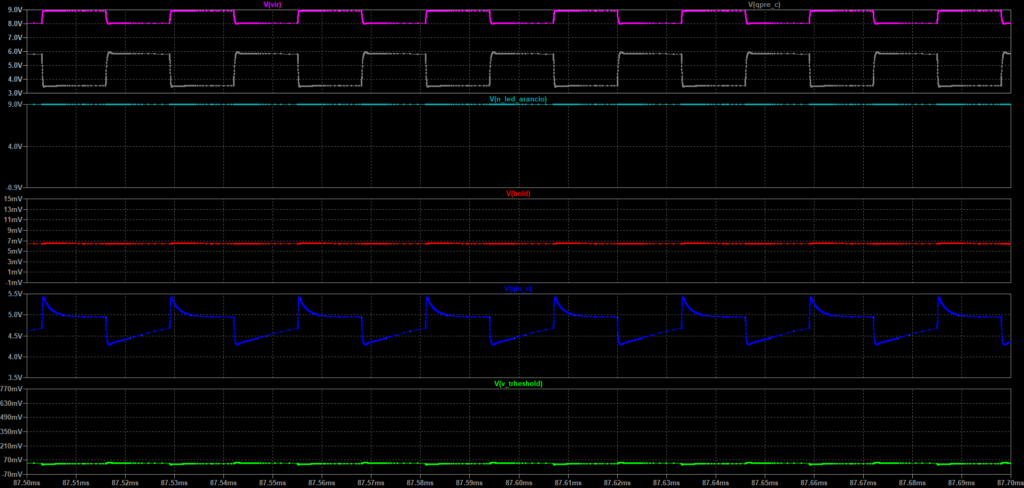Click the 210mV axis label
This screenshot has height=488, width=1024.
pos(12,446)
